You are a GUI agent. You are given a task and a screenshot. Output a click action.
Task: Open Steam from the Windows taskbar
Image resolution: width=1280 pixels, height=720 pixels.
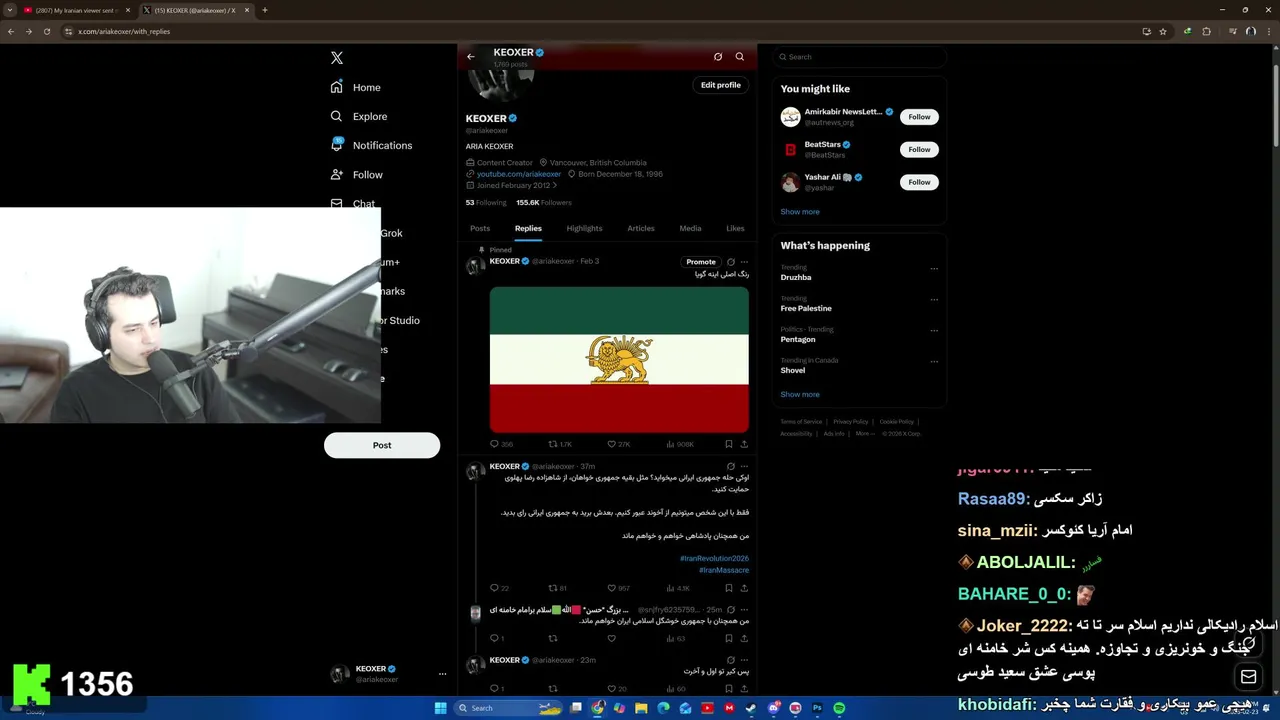751,708
